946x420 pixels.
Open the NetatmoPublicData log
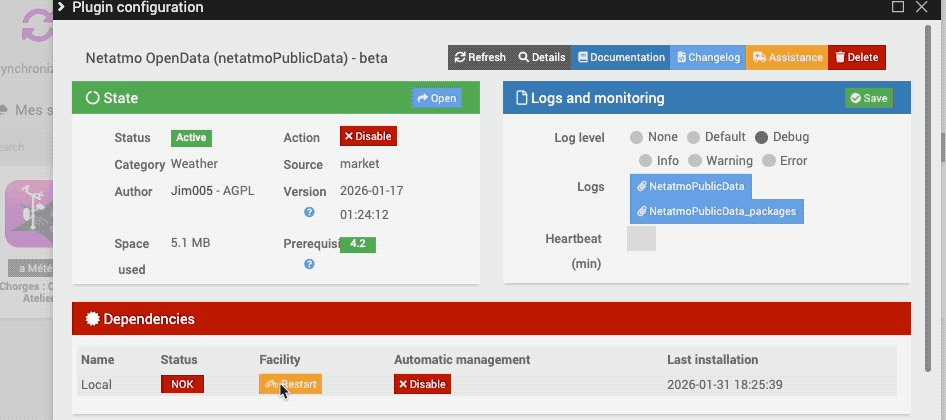point(691,186)
